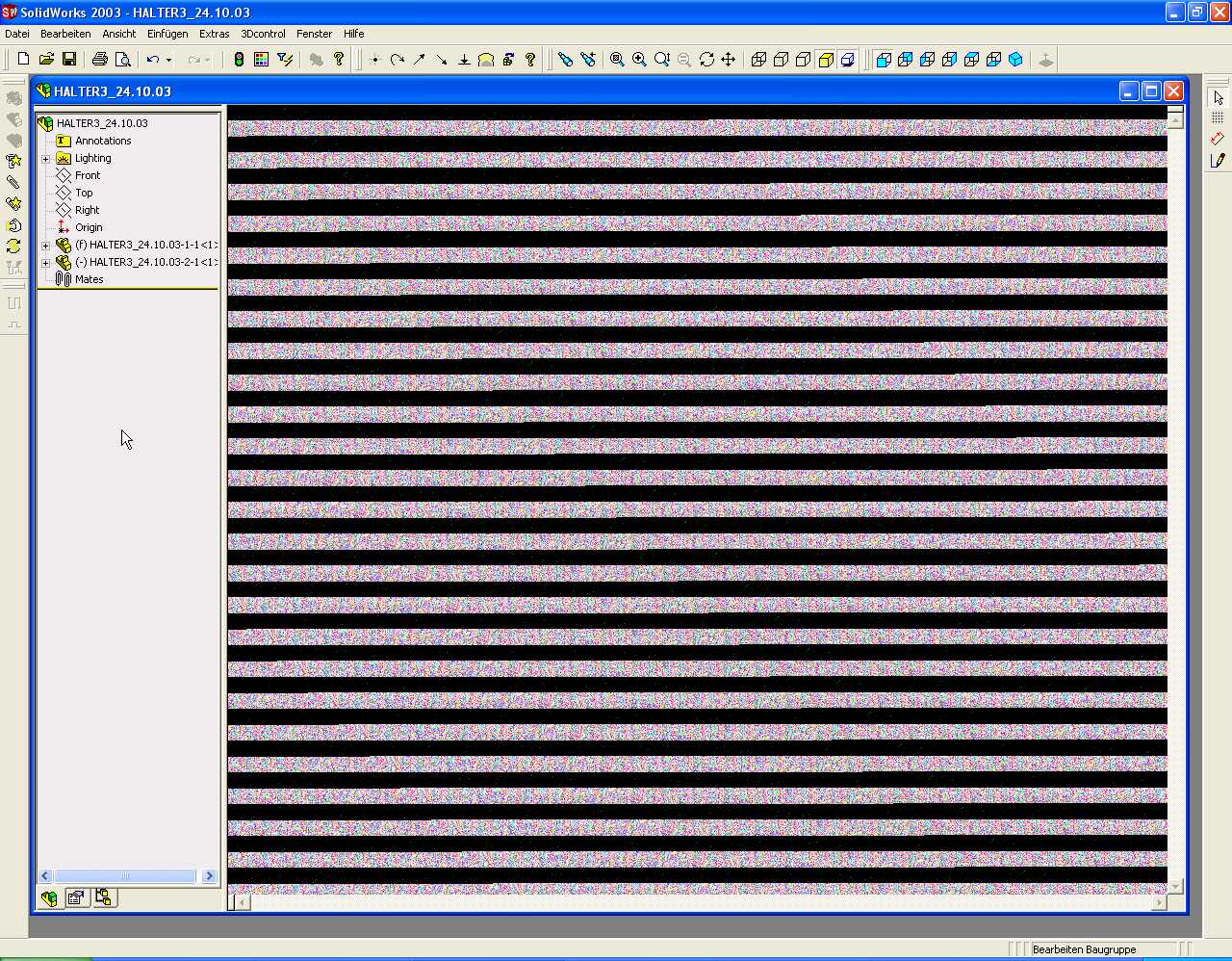Viewport: 1232px width, 961px height.
Task: Switch display to hidden lines removed
Action: [x=803, y=60]
